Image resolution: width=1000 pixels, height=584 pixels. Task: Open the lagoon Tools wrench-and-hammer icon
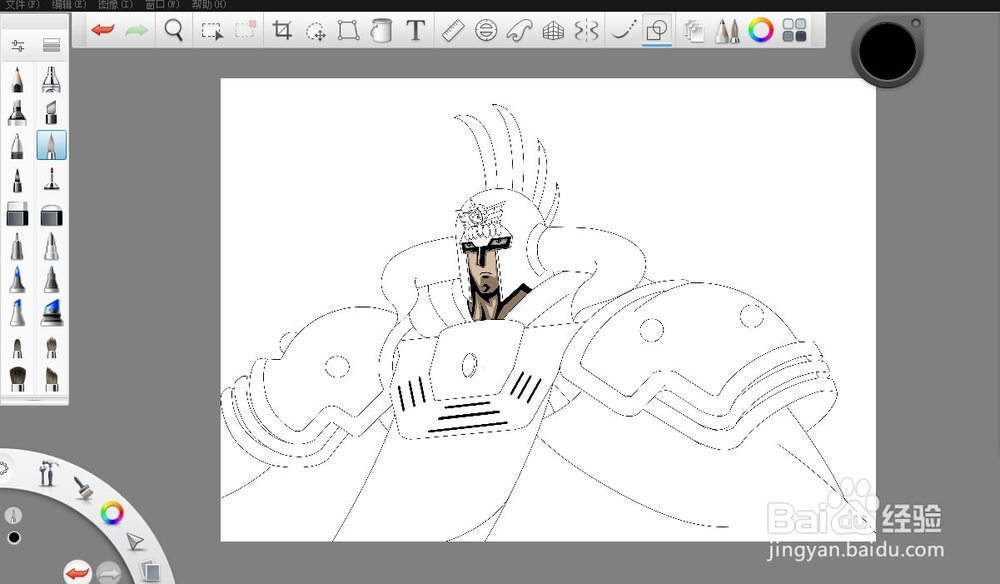click(x=47, y=473)
